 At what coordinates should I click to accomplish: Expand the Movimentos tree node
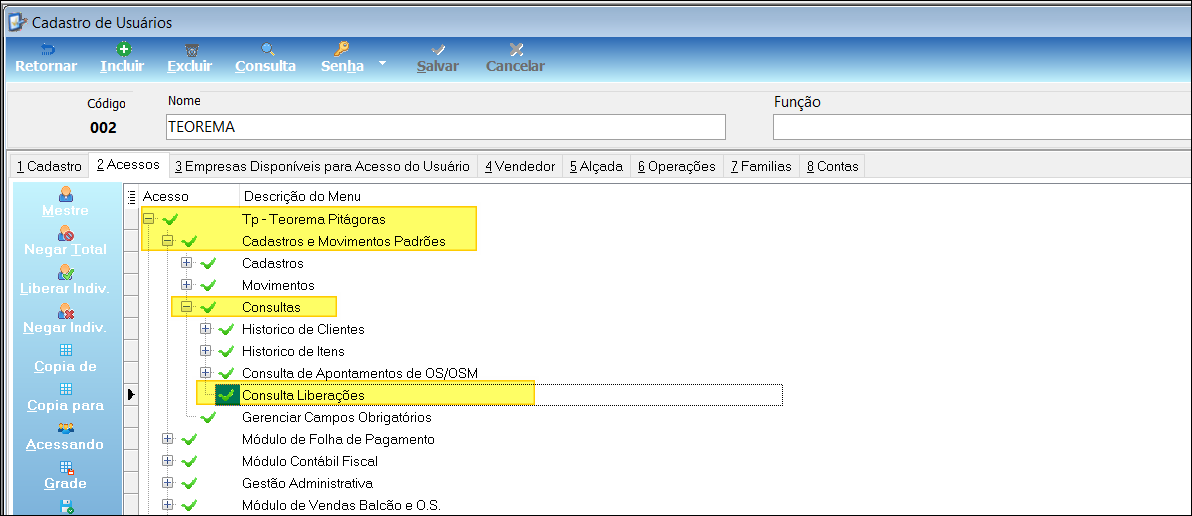coord(186,285)
